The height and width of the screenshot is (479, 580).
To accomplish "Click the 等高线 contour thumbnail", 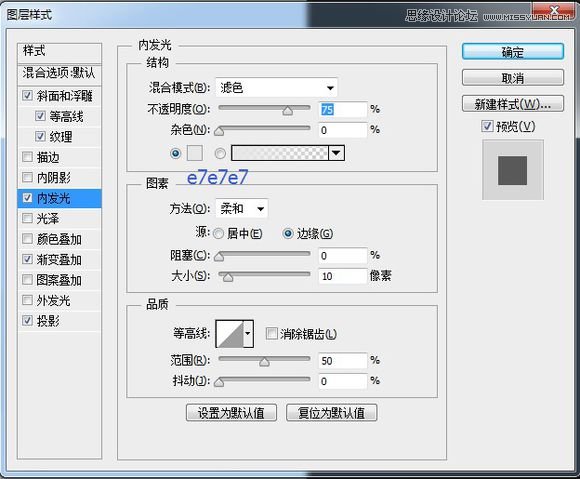I will [230, 334].
